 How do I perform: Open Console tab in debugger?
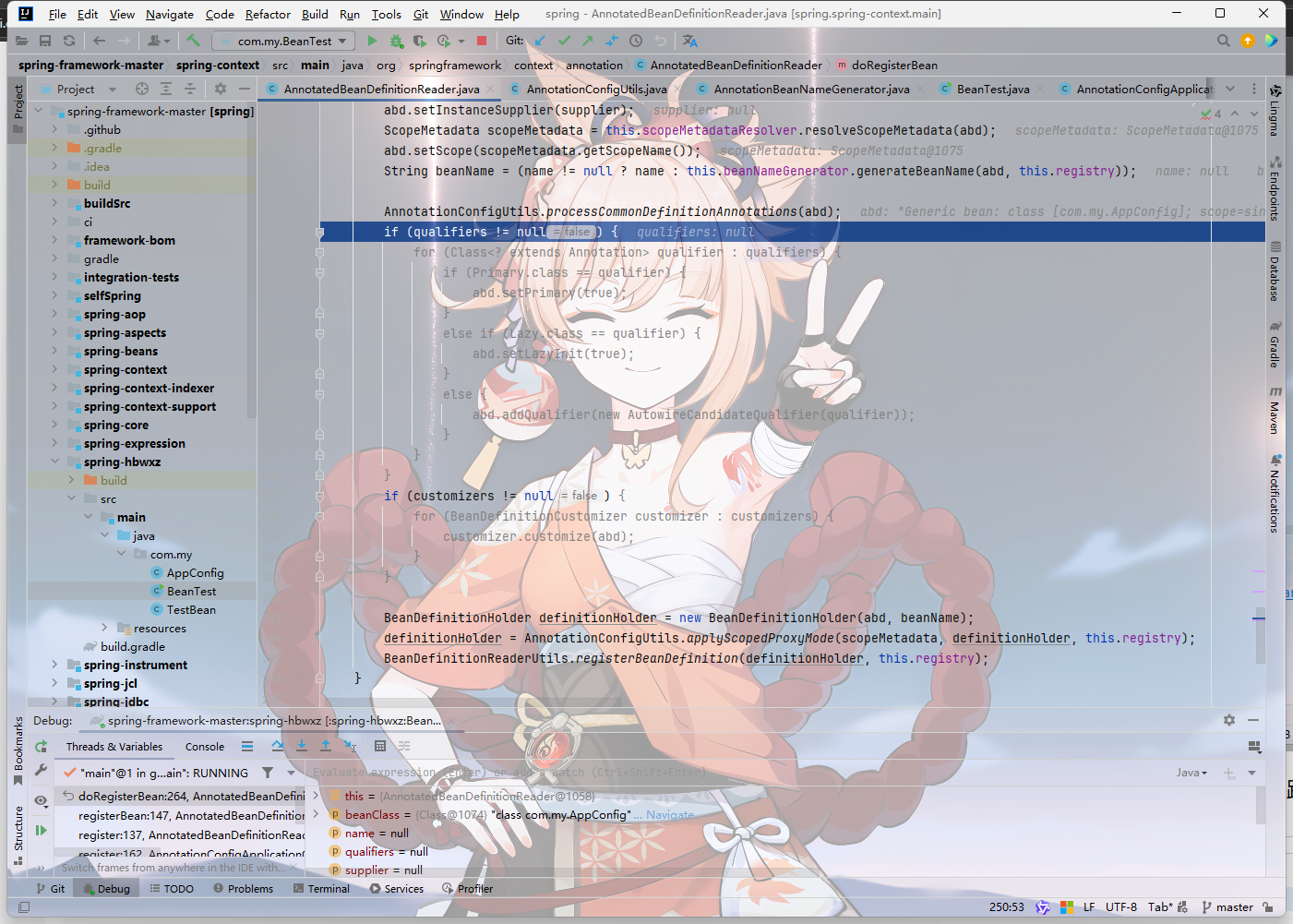coord(205,746)
